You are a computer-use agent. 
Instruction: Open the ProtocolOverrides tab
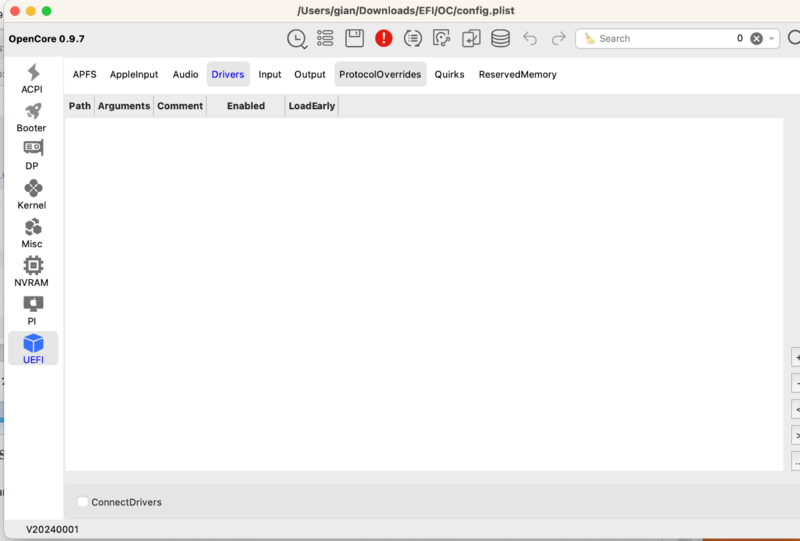tap(380, 75)
